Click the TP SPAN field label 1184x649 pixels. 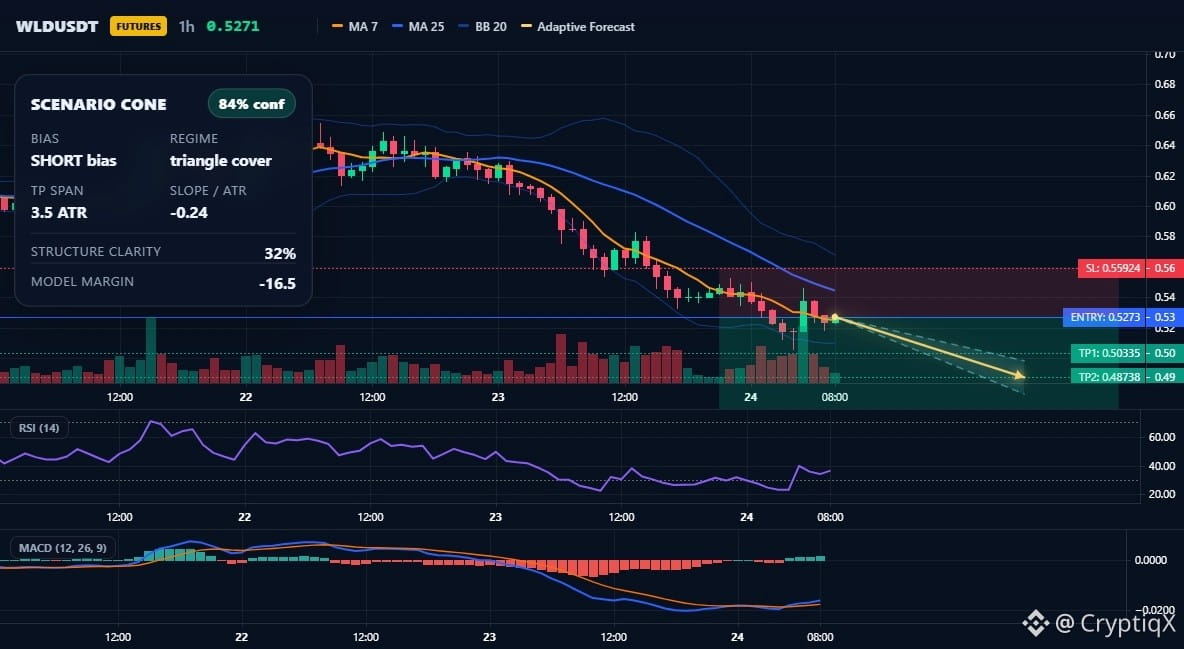tap(57, 190)
